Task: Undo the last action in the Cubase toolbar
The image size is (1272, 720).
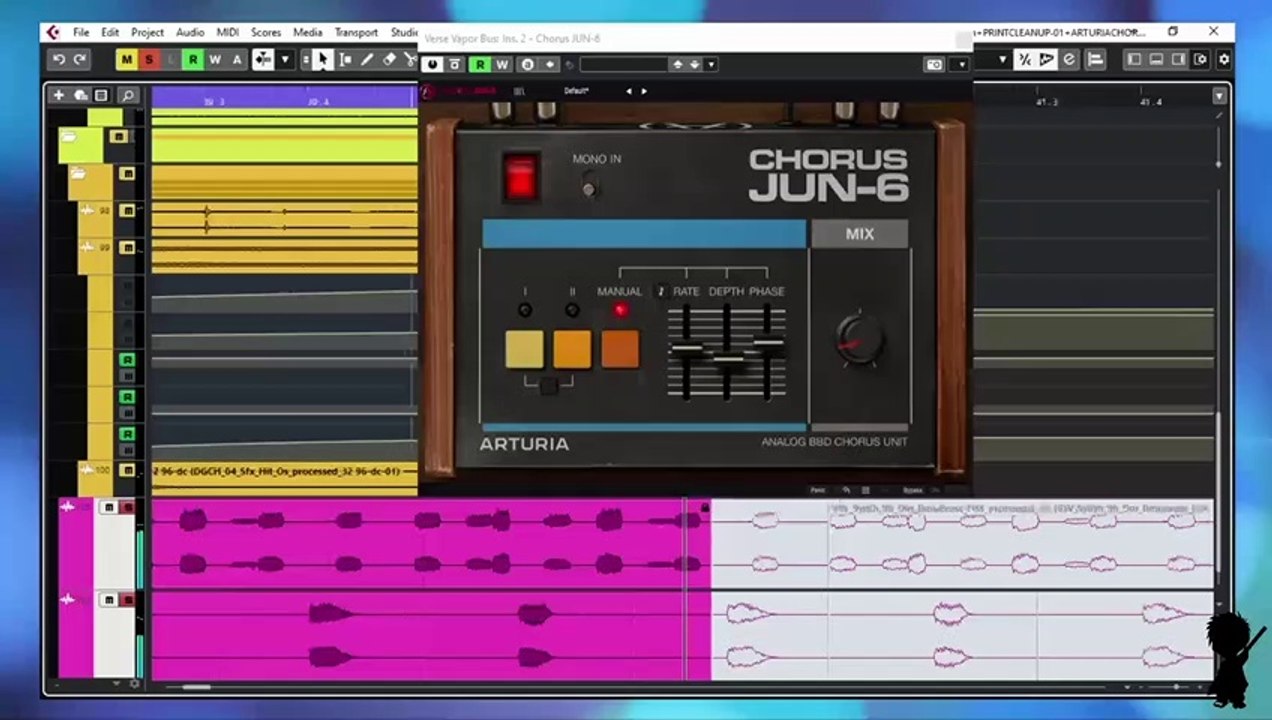Action: 59,60
